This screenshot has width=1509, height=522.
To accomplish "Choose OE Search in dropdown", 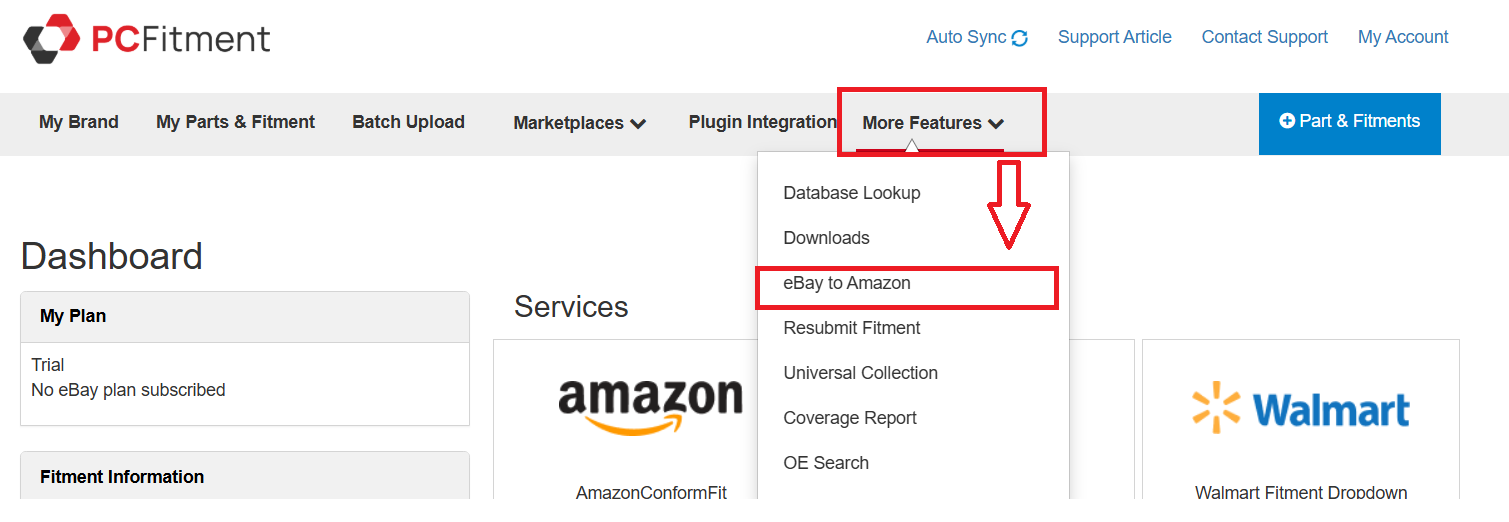I will (x=826, y=463).
